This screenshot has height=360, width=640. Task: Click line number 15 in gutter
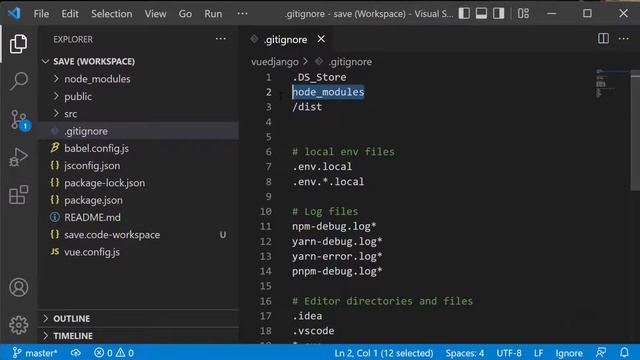pyautogui.click(x=265, y=286)
